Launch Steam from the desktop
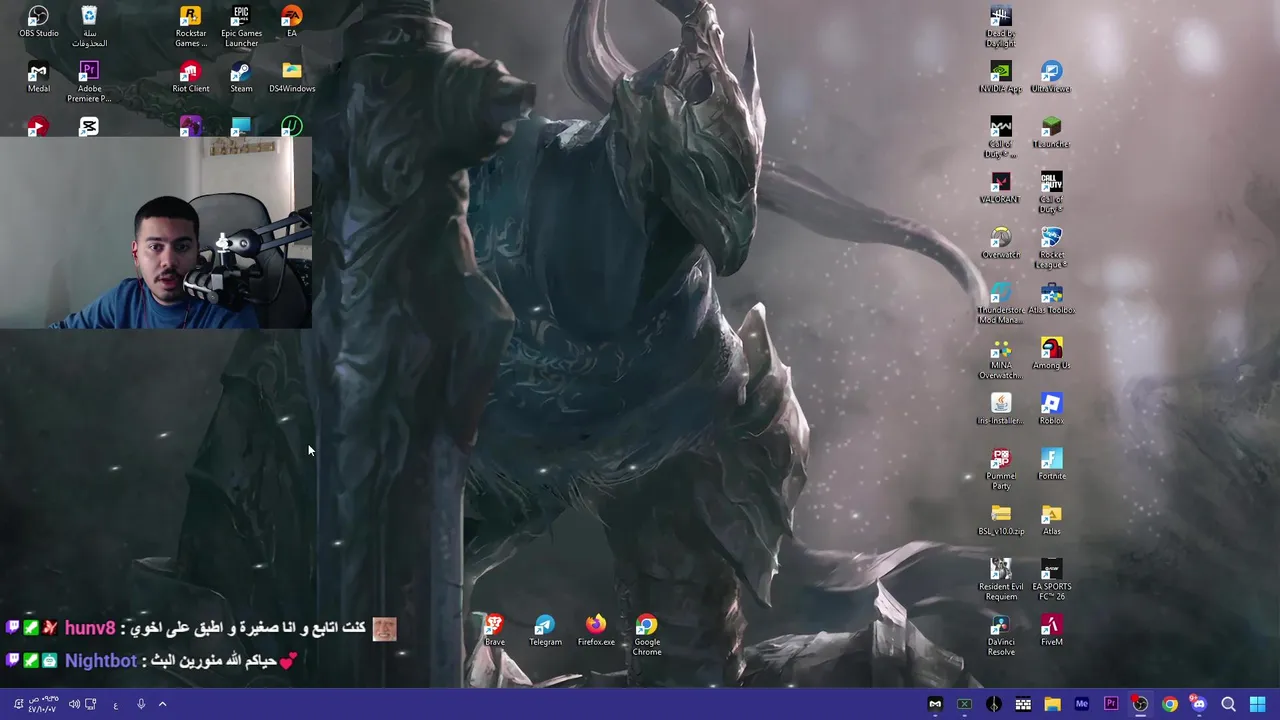Screen dimensions: 1280x720 241,77
